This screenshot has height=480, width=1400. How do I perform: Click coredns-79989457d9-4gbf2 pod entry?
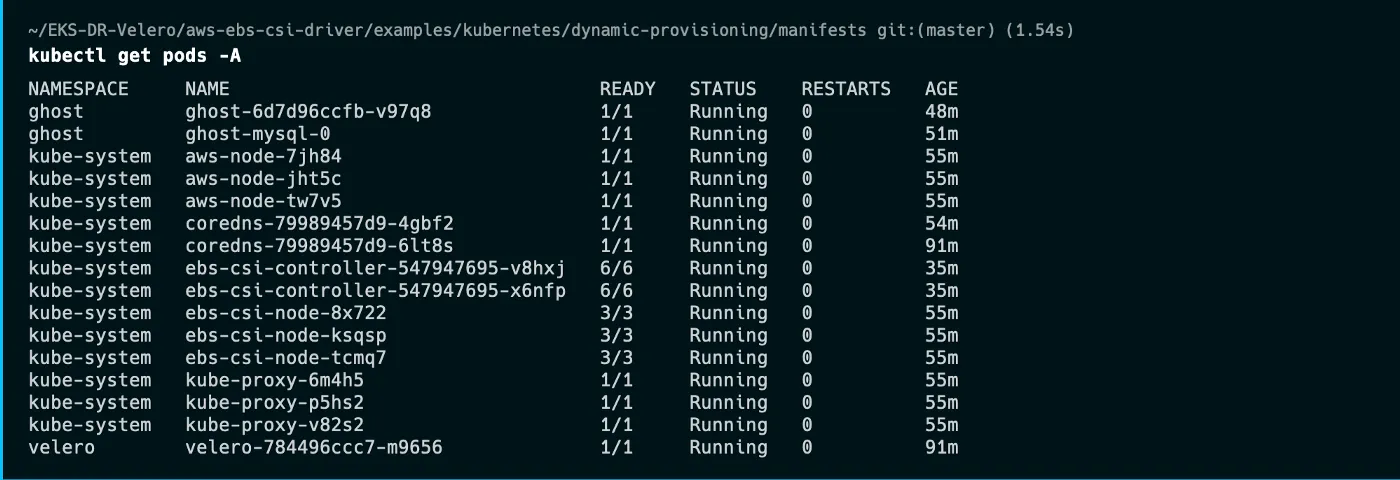(x=319, y=223)
